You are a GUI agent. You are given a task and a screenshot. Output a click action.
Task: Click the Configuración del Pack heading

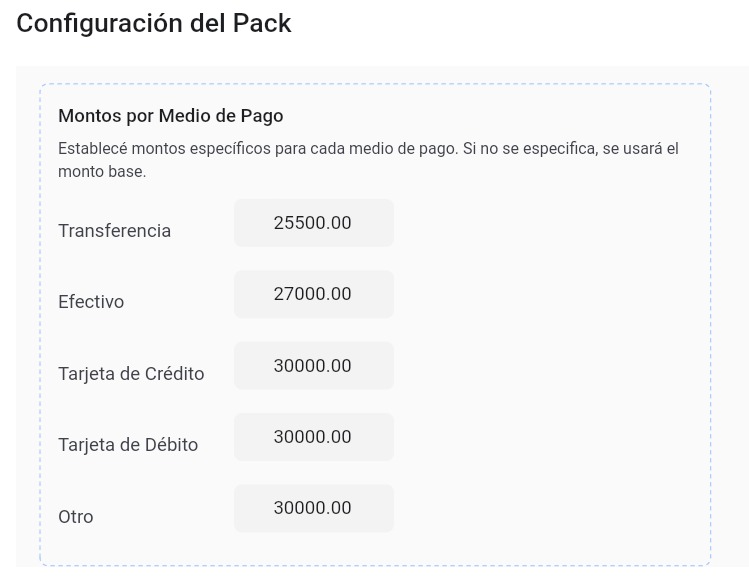(x=154, y=24)
